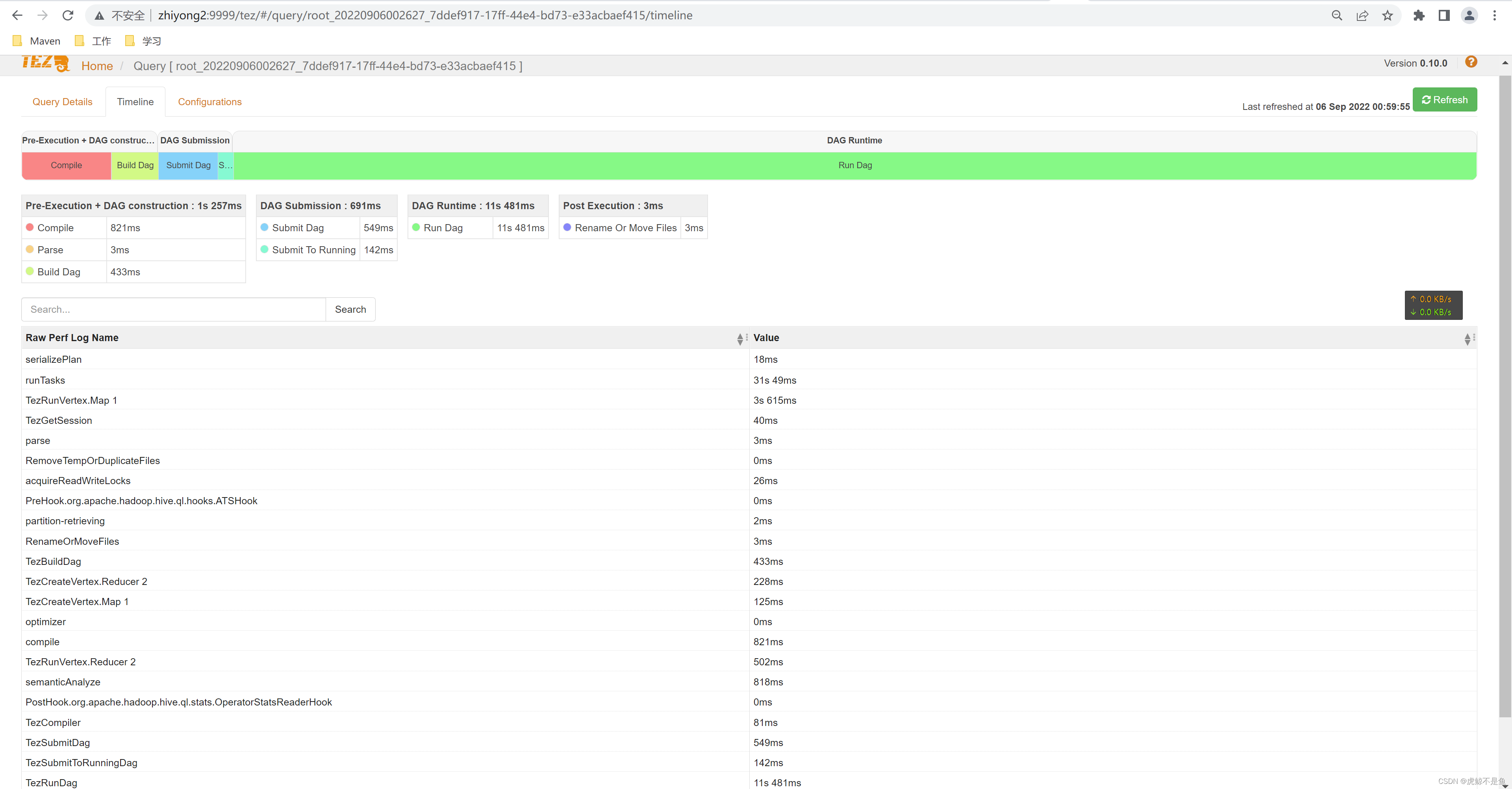Open browser extensions puzzle icon
The height and width of the screenshot is (789, 1512).
tap(1419, 15)
